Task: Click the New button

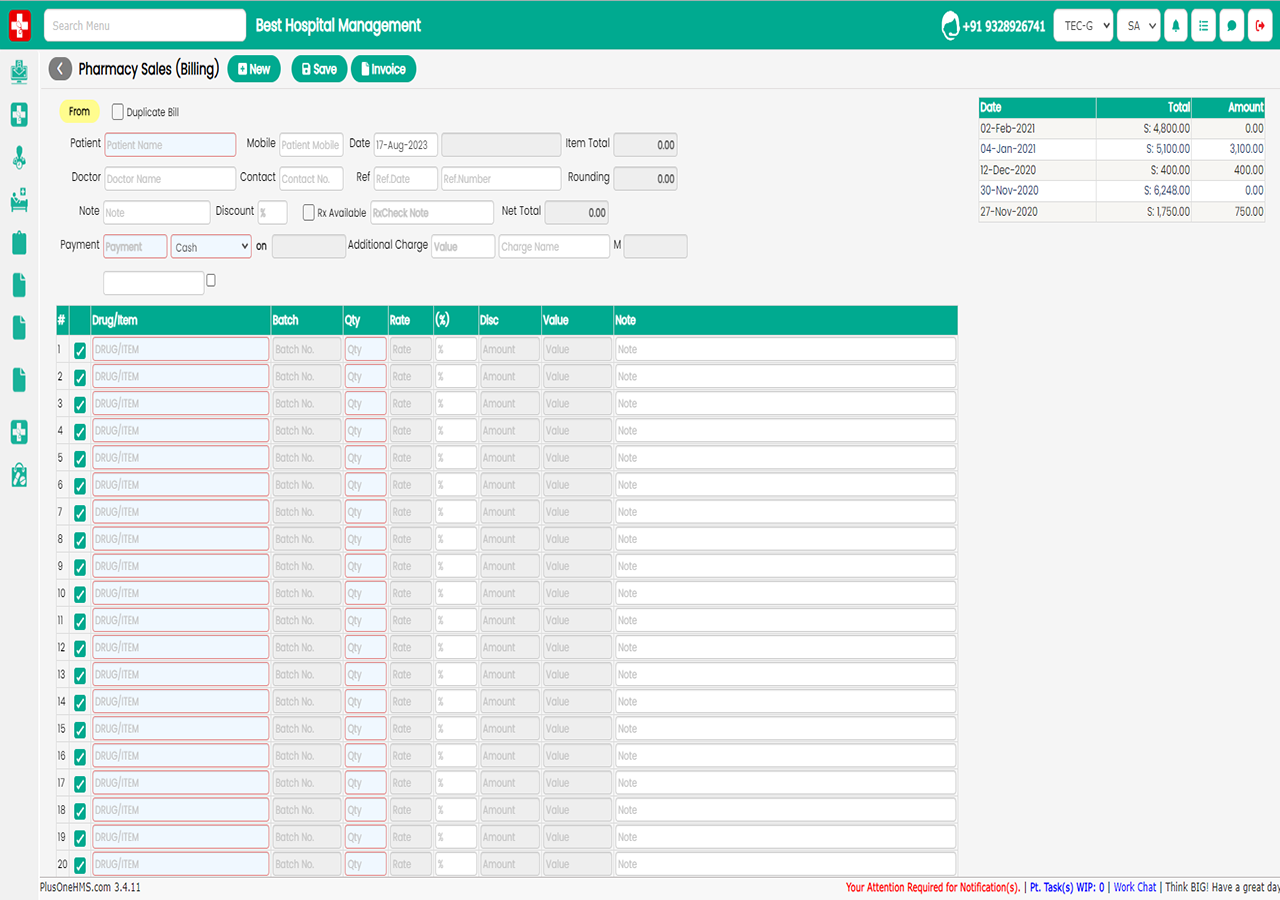Action: coord(254,69)
